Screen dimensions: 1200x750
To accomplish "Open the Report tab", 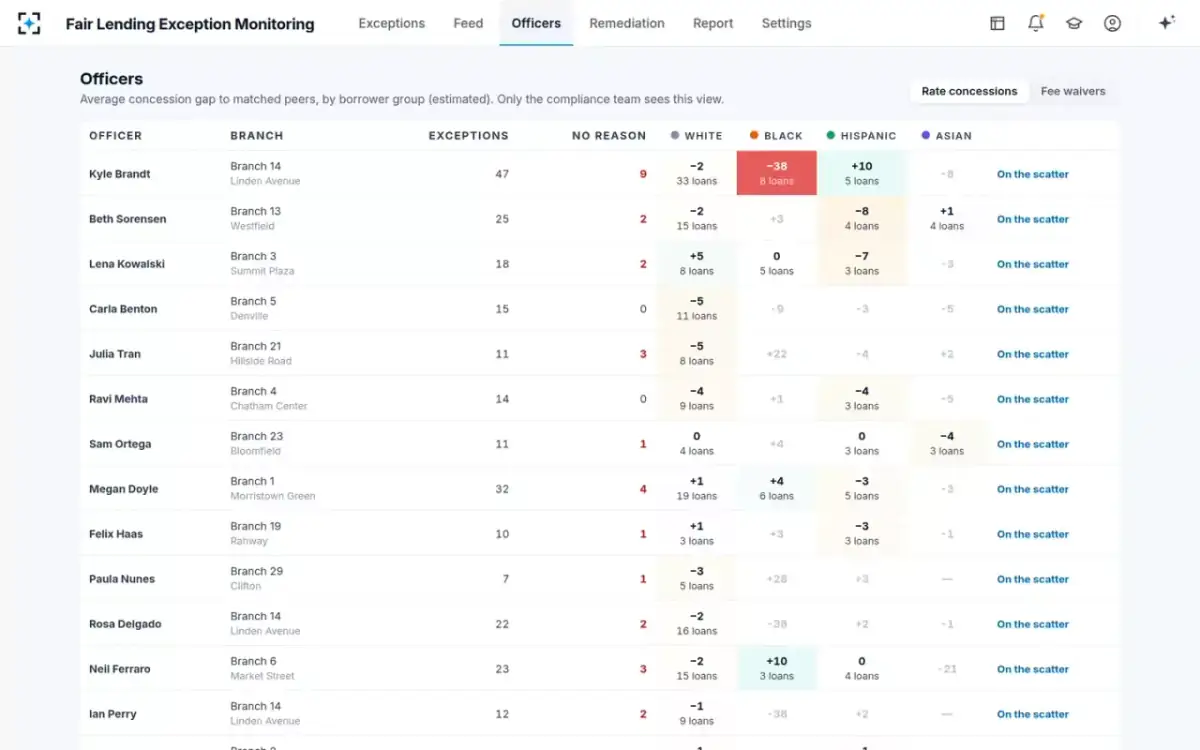I will pyautogui.click(x=713, y=23).
